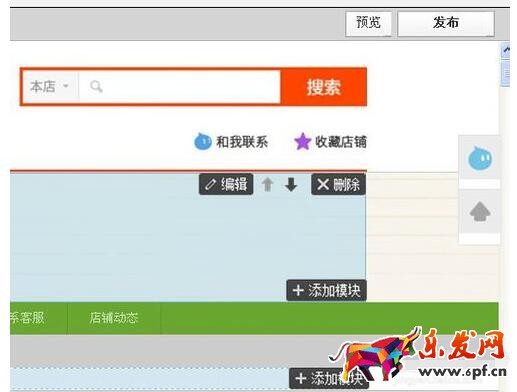Image resolution: width=517 pixels, height=392 pixels.
Task: Open the 本店 search scope dropdown
Action: (50, 86)
